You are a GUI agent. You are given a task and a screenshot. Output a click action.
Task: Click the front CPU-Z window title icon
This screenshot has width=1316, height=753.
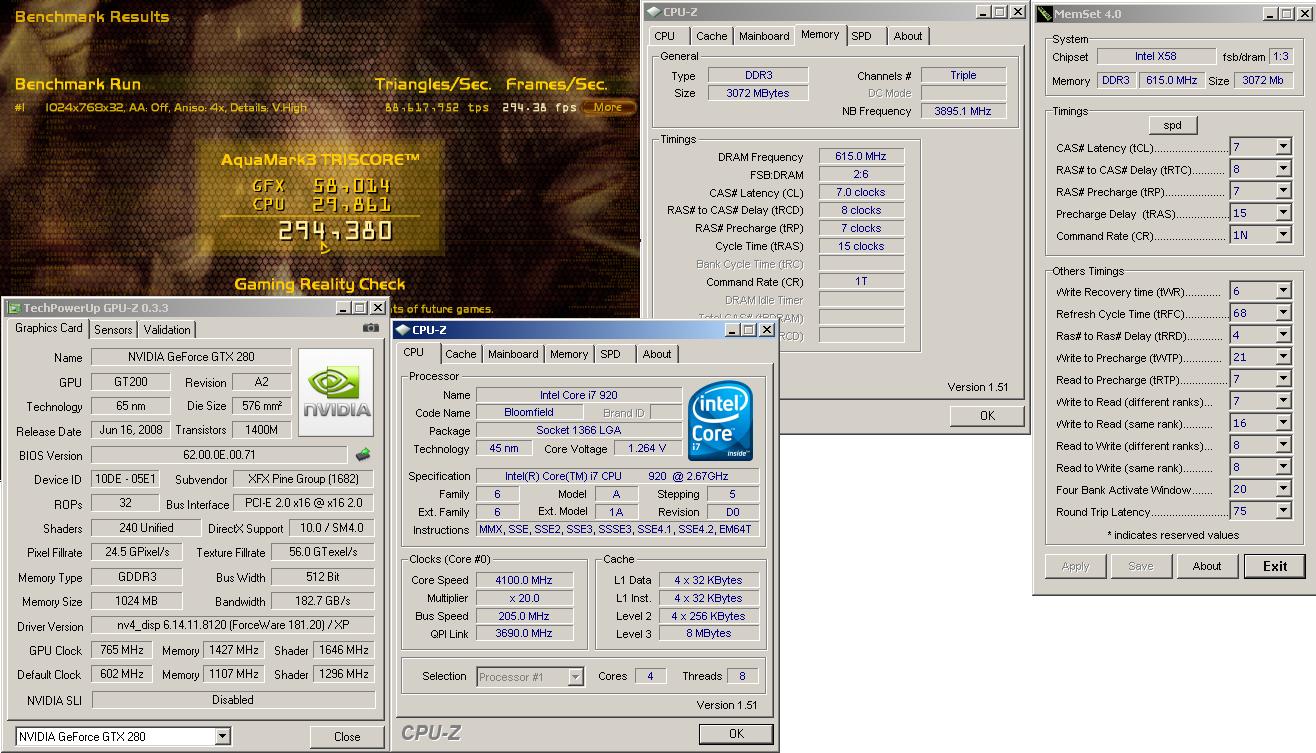[x=402, y=329]
